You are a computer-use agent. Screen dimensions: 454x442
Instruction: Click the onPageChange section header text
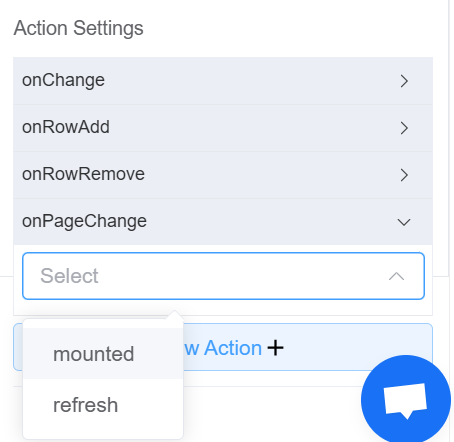click(x=84, y=221)
